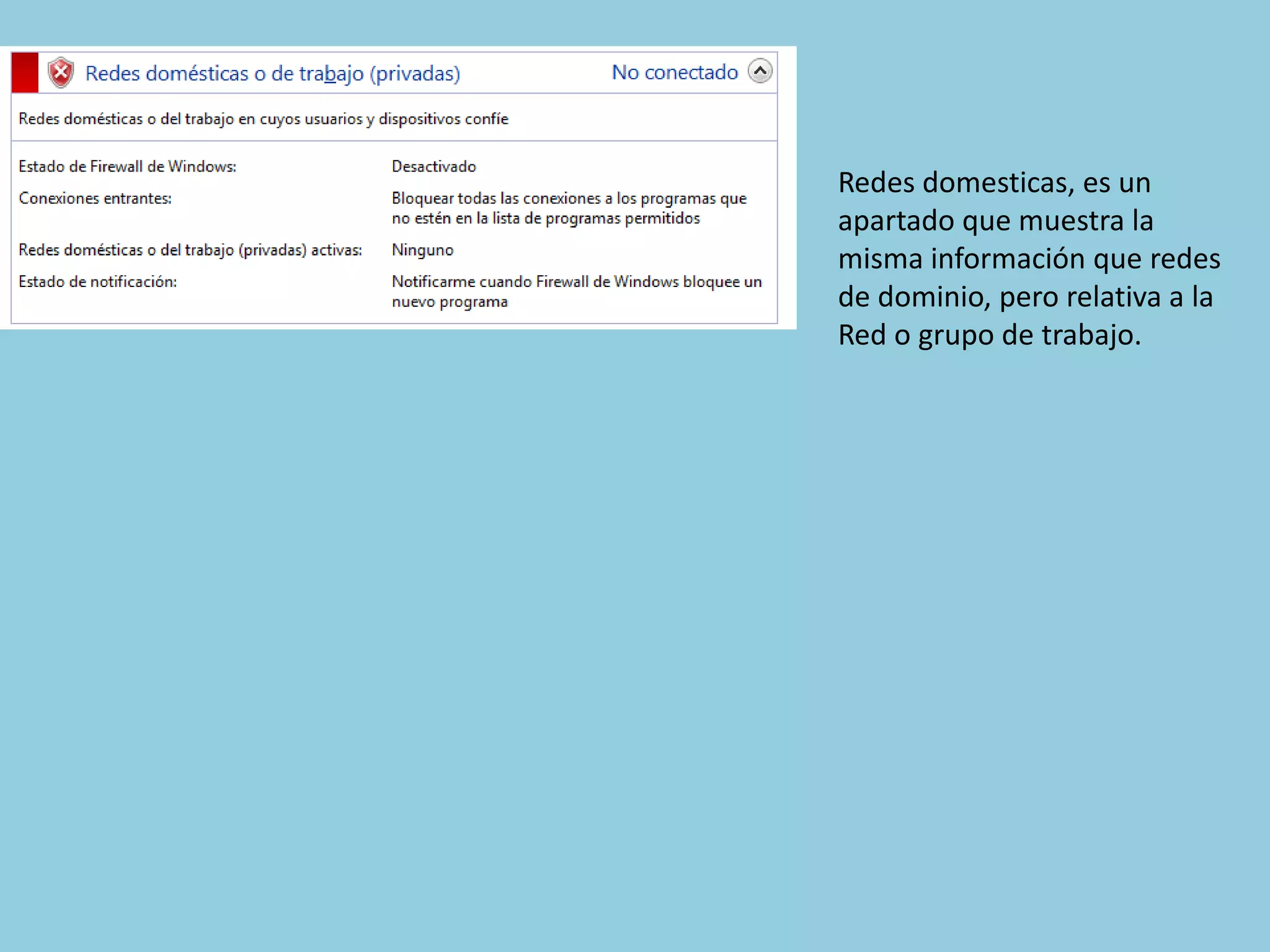Select 'Estado de notificación:' label

[97, 282]
